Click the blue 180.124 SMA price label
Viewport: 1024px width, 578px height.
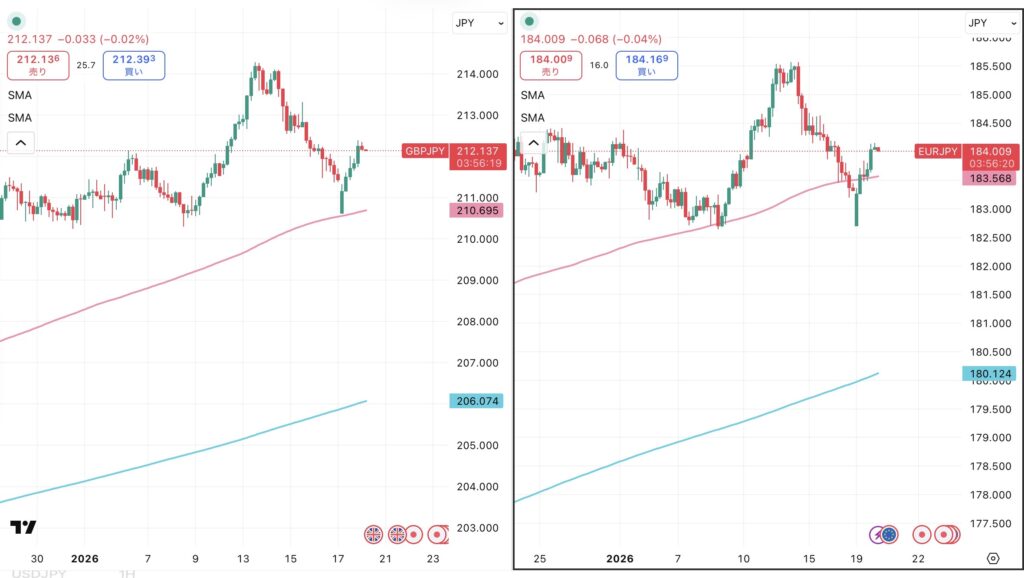[988, 374]
